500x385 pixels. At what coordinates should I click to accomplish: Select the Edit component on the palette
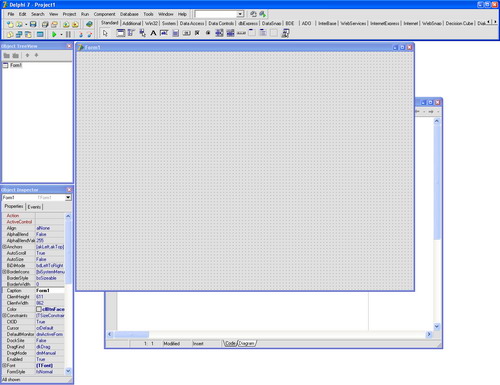pos(164,33)
